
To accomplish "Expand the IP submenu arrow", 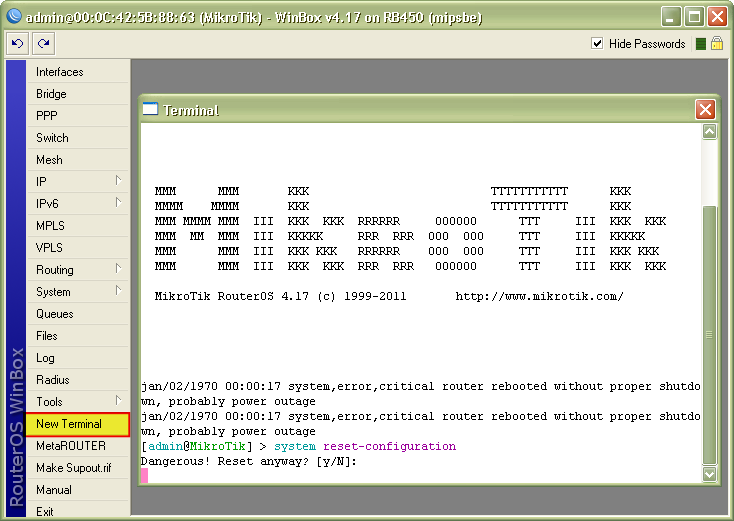I will click(x=118, y=181).
